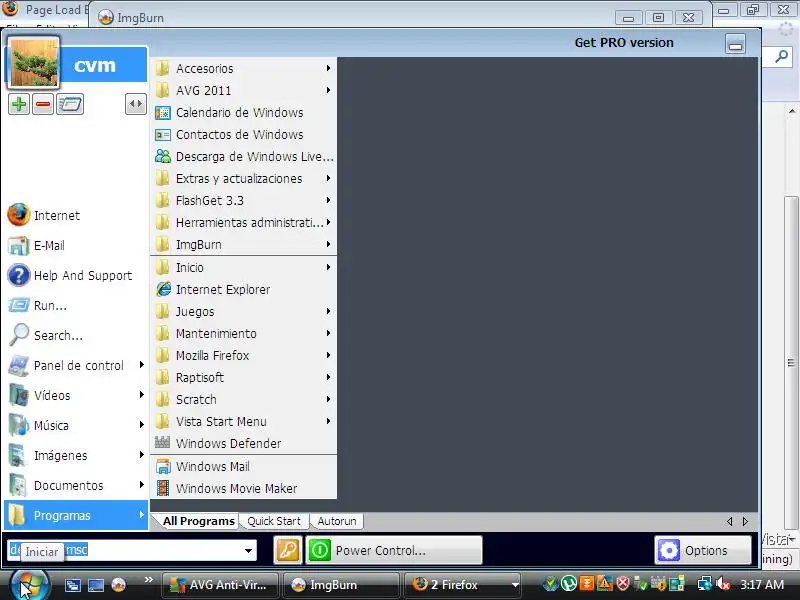Expand the Panel de control submenu
This screenshot has width=800, height=600.
pyautogui.click(x=74, y=365)
